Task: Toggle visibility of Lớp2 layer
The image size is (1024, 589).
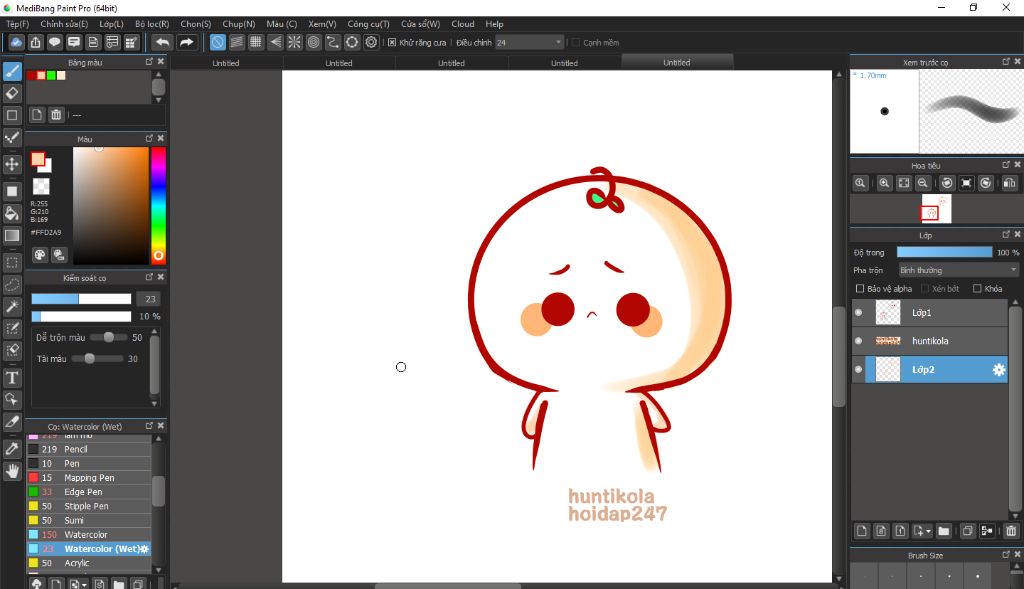Action: tap(858, 370)
